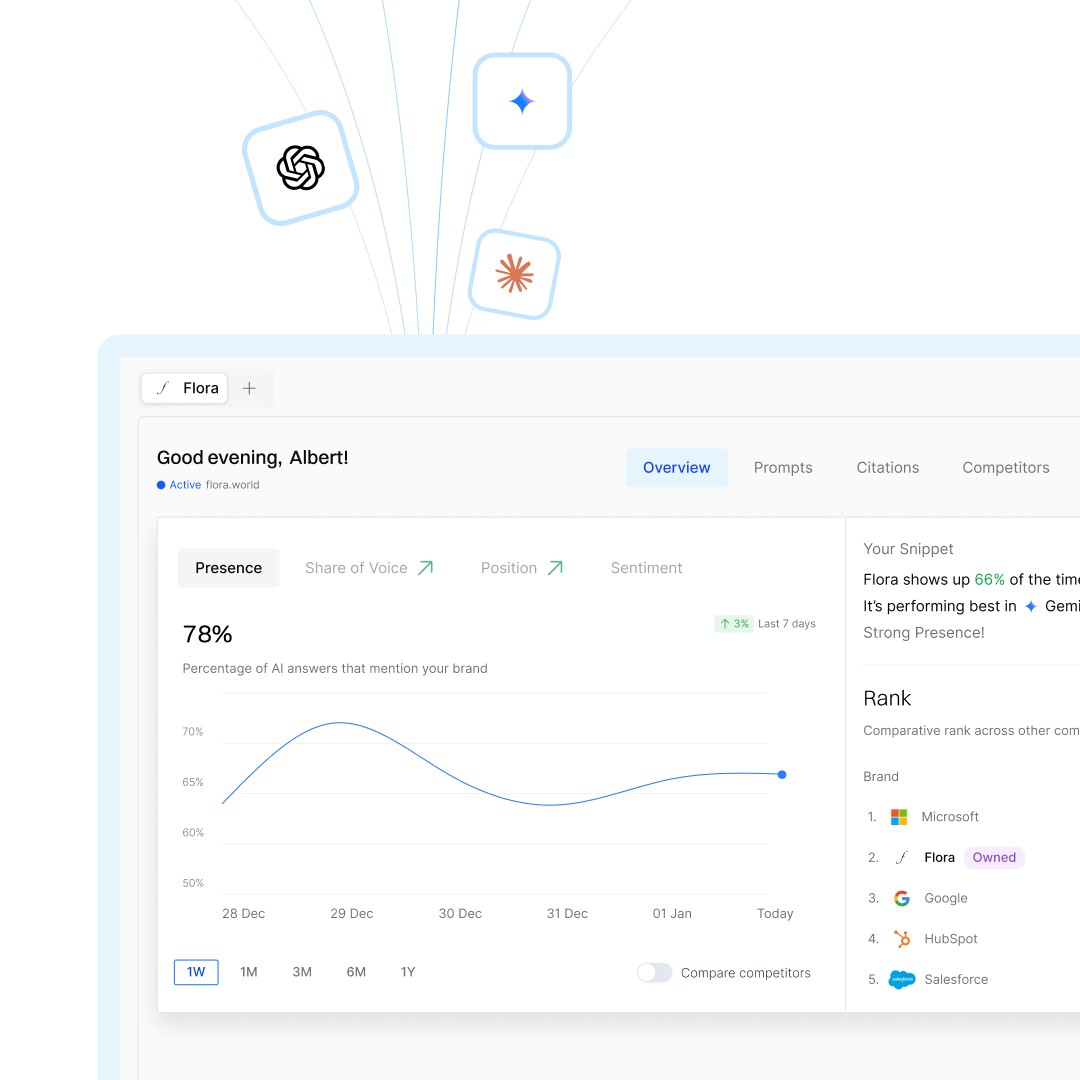This screenshot has height=1080, width=1080.
Task: Click the Owned badge next to Flora
Action: pos(994,858)
